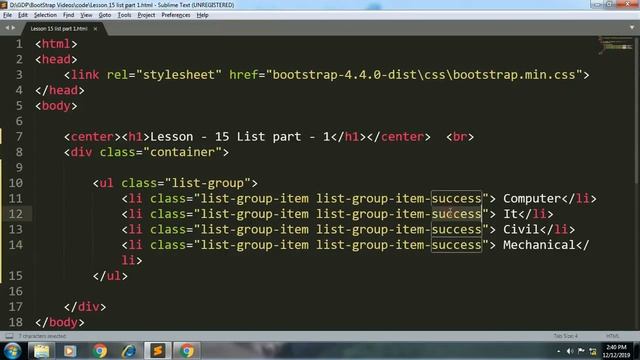The image size is (640, 360).
Task: Click line number 12 in gutter
Action: [16, 214]
